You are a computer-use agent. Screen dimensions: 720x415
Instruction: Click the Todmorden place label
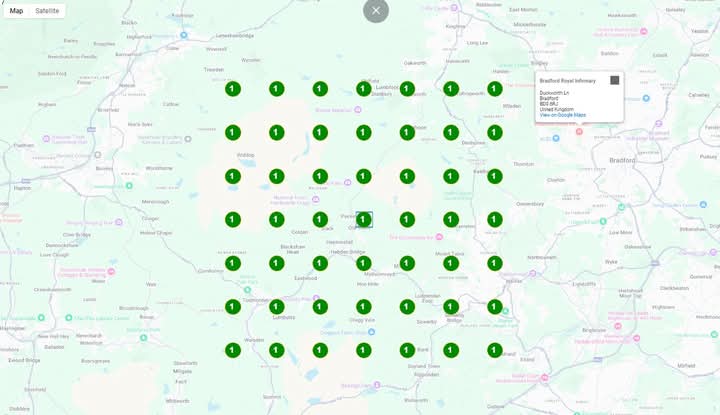coord(255,300)
